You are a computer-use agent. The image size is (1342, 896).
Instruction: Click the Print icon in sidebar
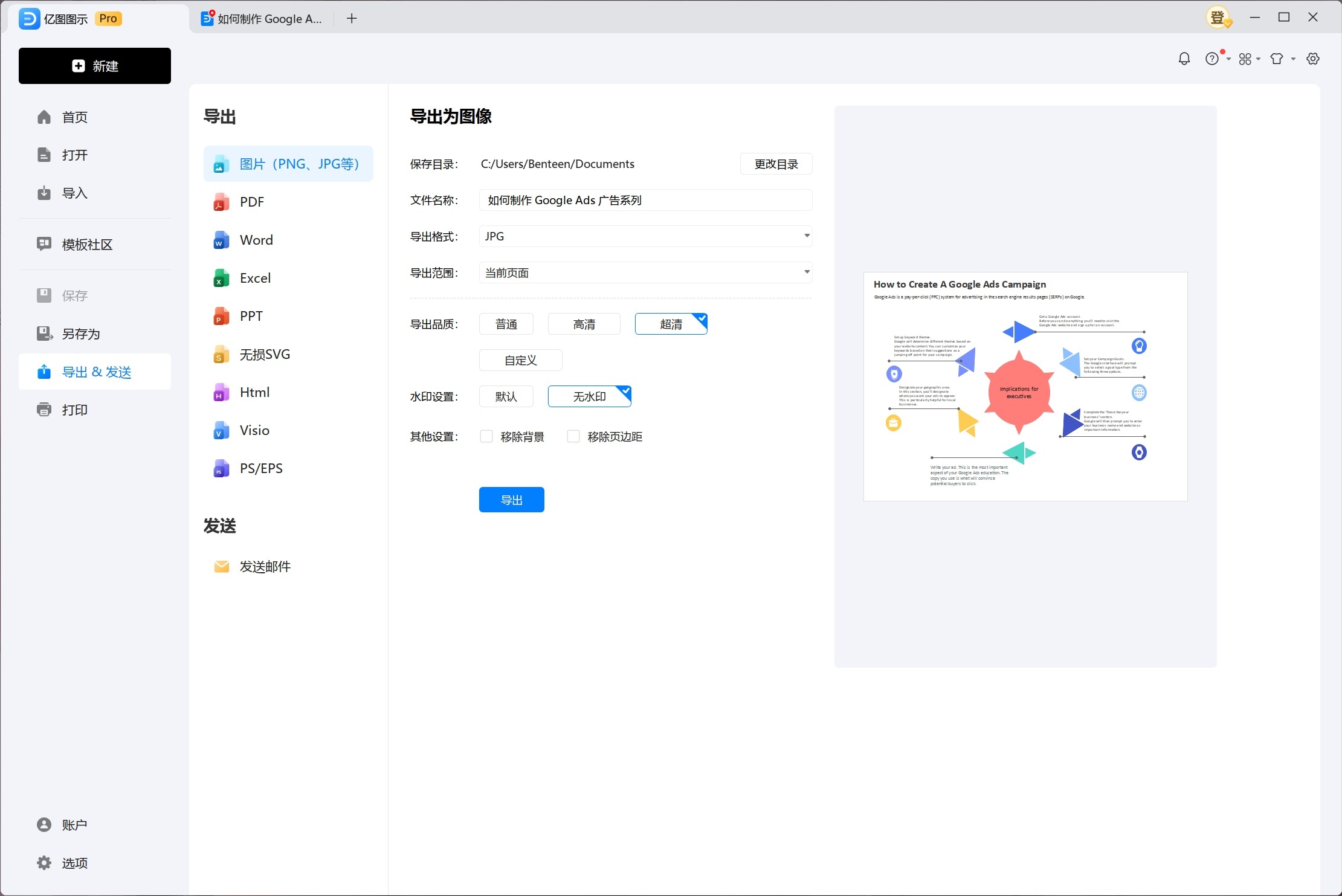(44, 410)
